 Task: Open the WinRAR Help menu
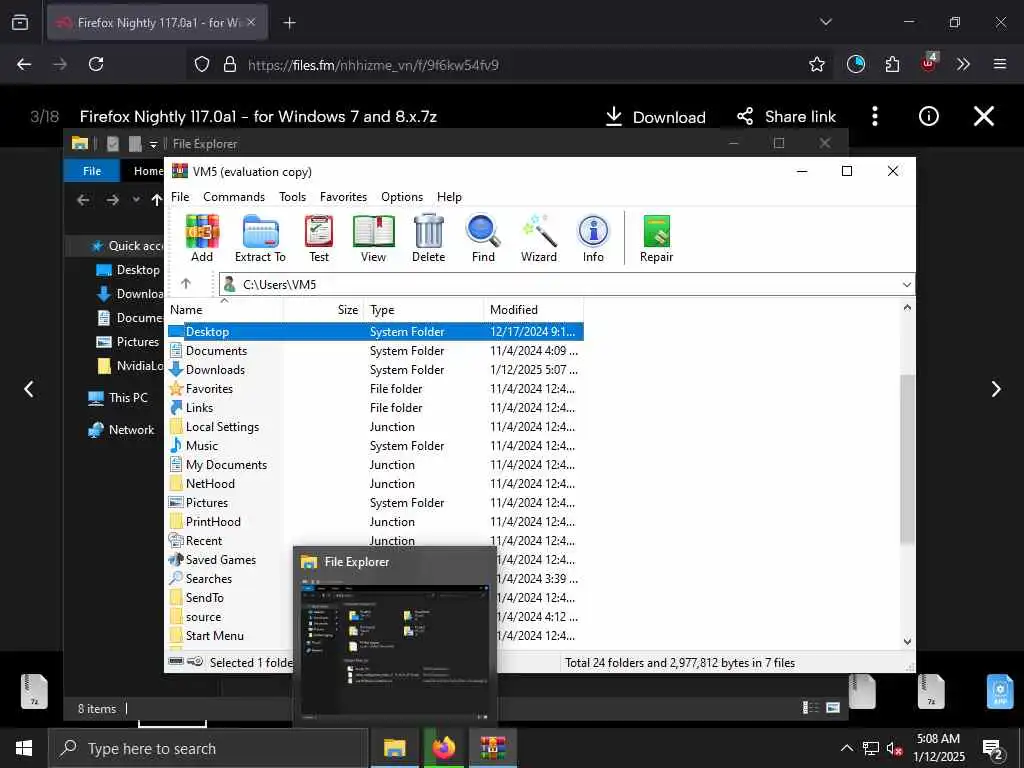coord(449,197)
